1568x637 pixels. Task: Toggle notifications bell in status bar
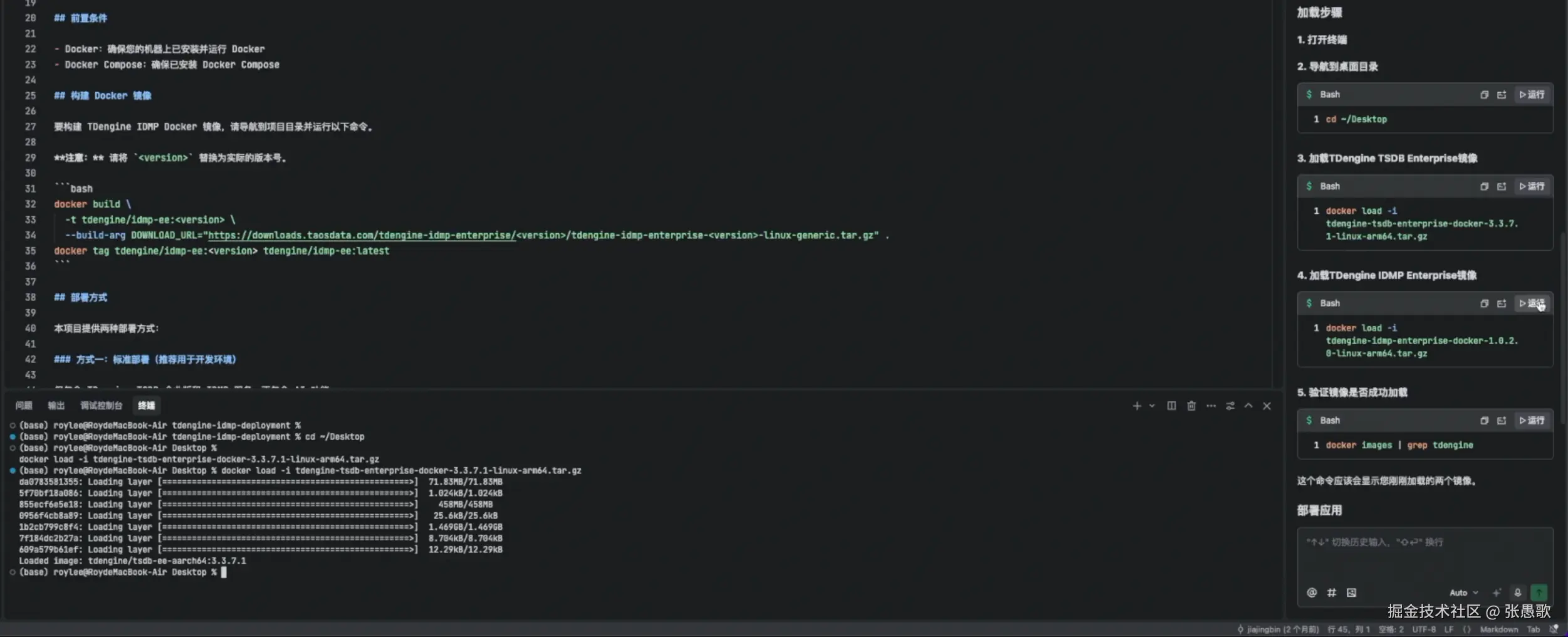pyautogui.click(x=1553, y=629)
